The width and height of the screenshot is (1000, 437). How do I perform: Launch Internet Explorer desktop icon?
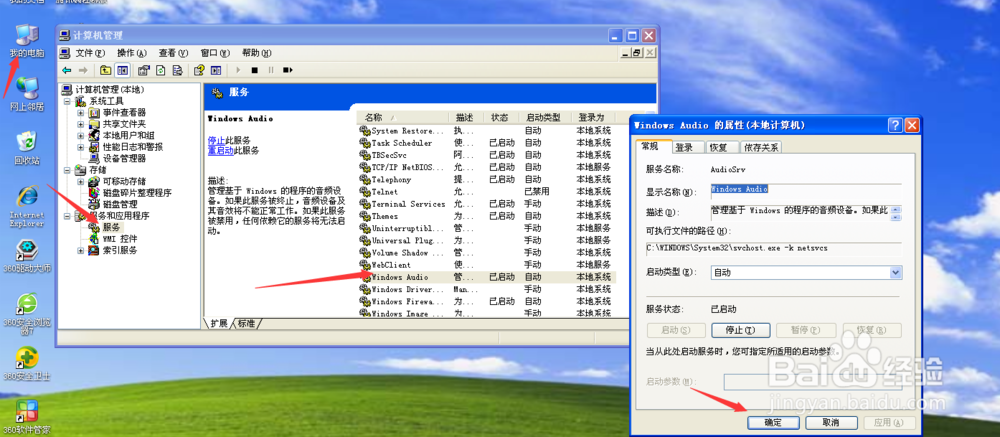click(27, 207)
